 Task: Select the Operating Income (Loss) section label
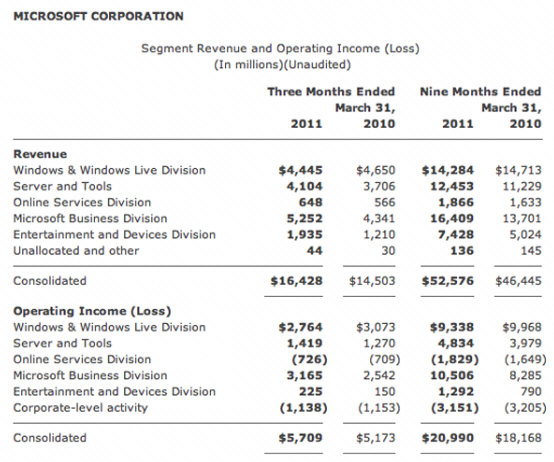[92, 311]
